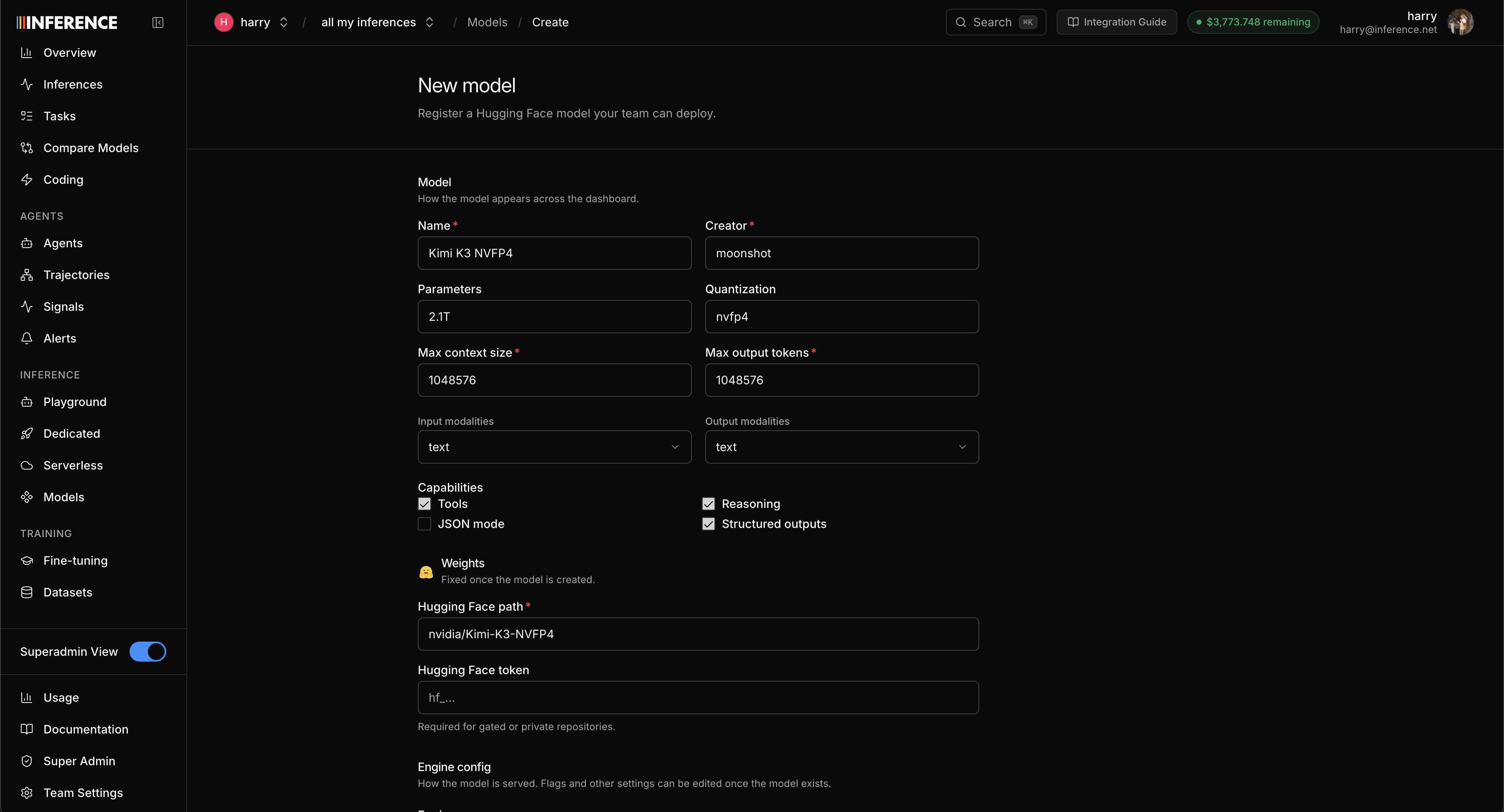Screen dimensions: 1504x812
Task: Open the Output modalities dropdown
Action: pos(841,447)
